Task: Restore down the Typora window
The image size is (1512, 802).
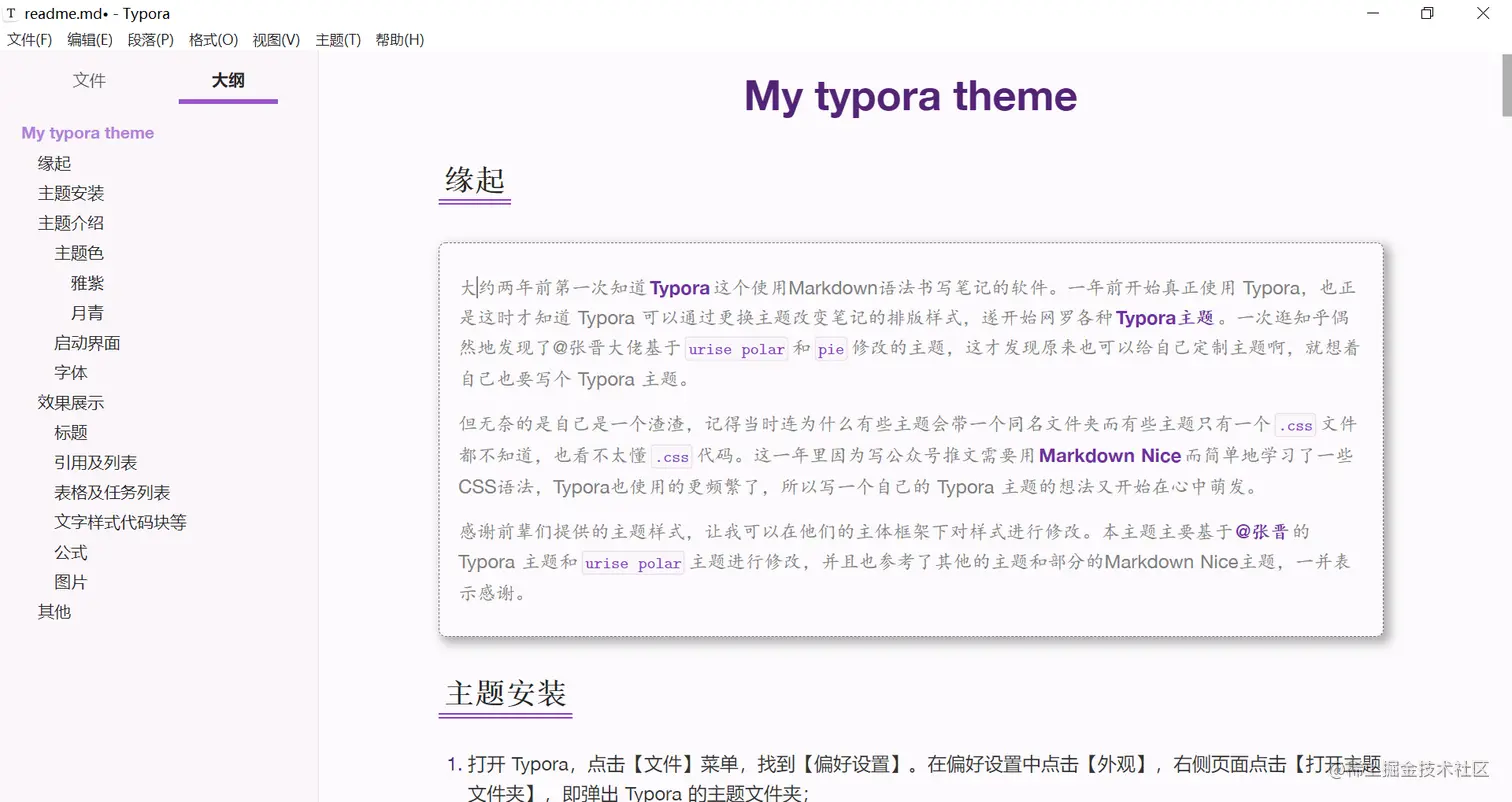Action: 1427,14
